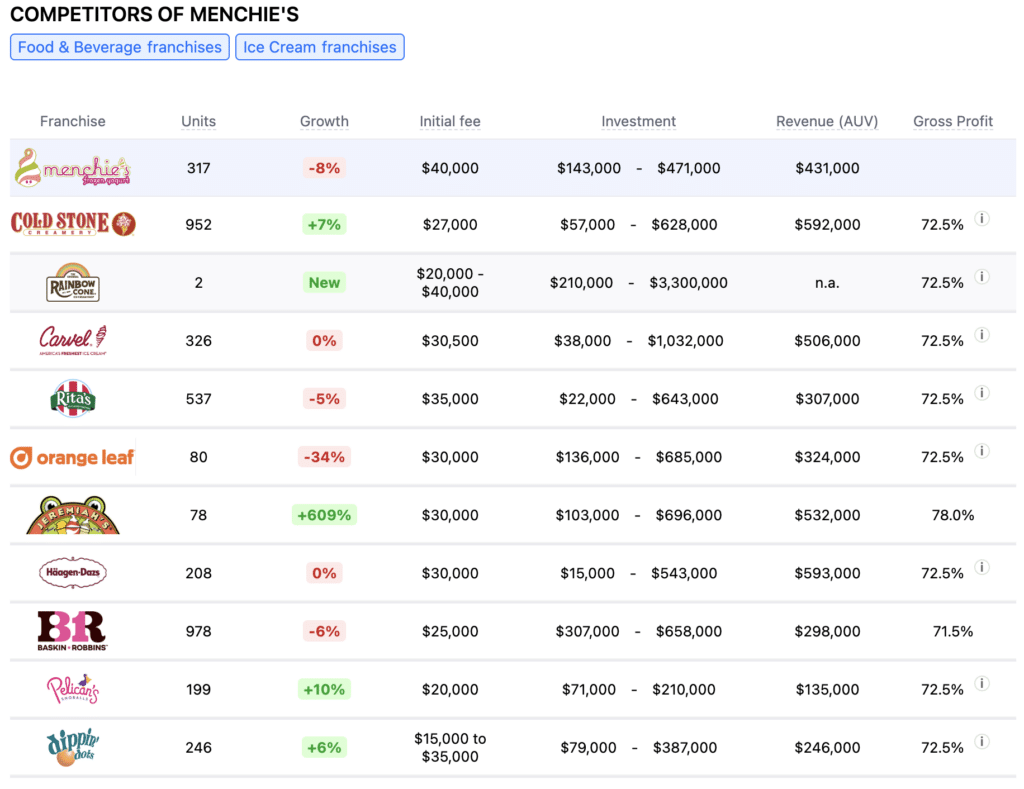1024x789 pixels.
Task: Click revenue value $431,000
Action: (x=827, y=169)
